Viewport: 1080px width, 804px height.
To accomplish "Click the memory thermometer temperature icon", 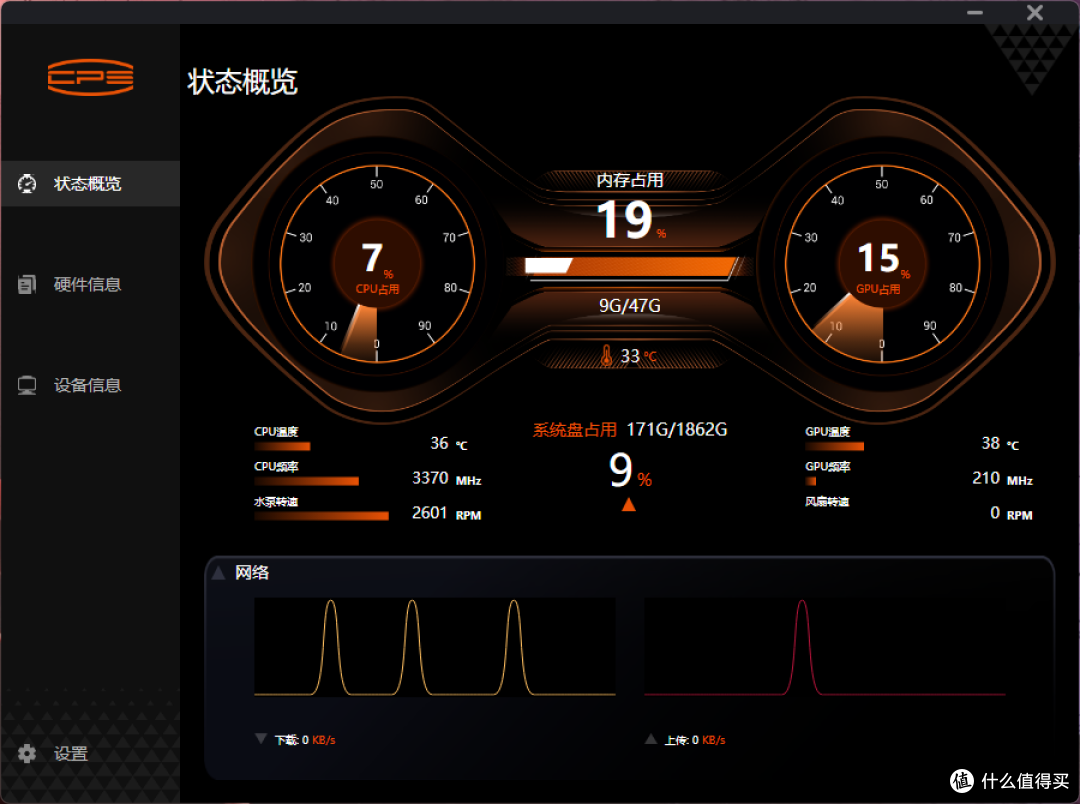I will click(606, 355).
